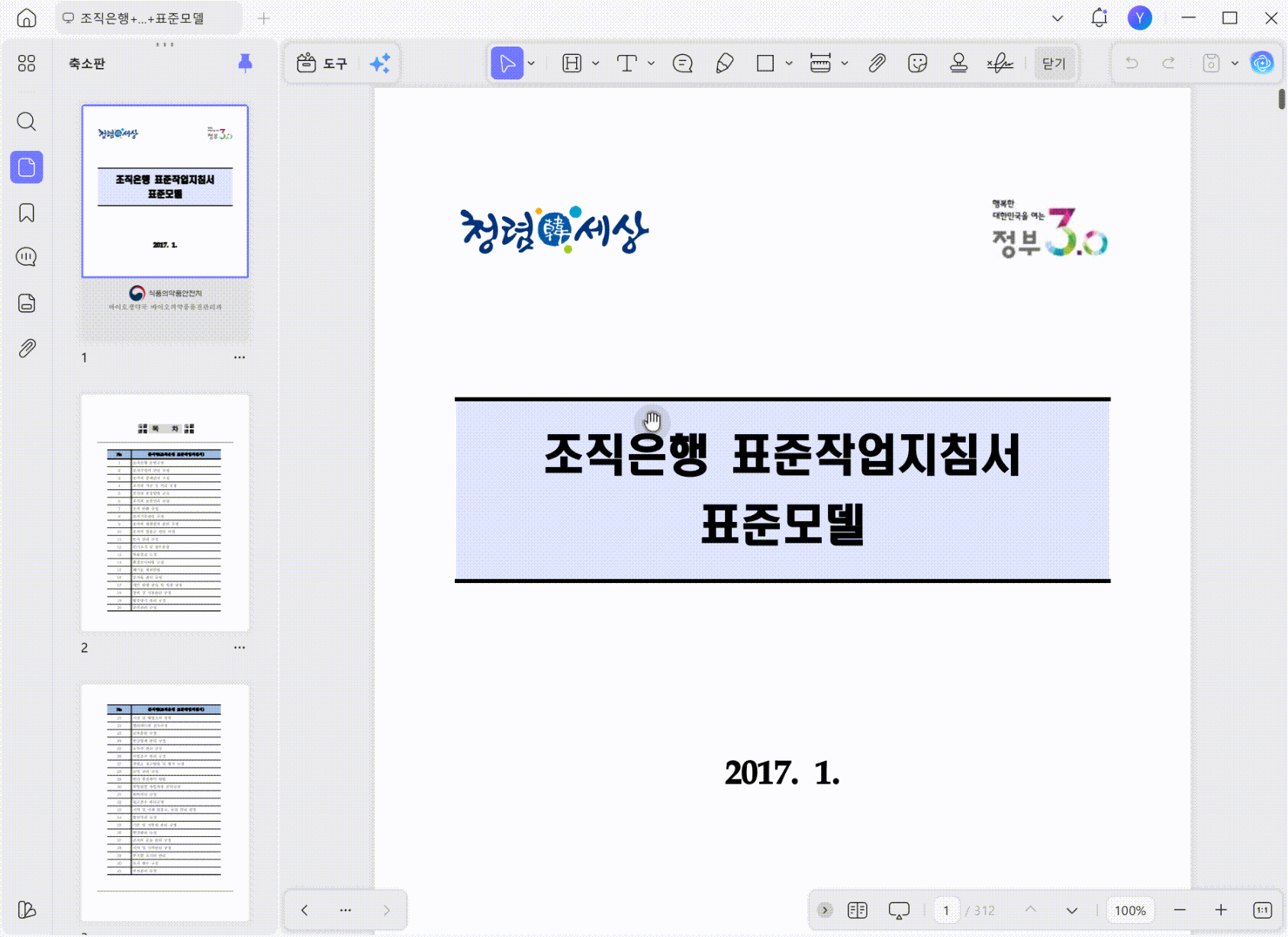
Task: Select the rectangle shape tool
Action: point(765,63)
